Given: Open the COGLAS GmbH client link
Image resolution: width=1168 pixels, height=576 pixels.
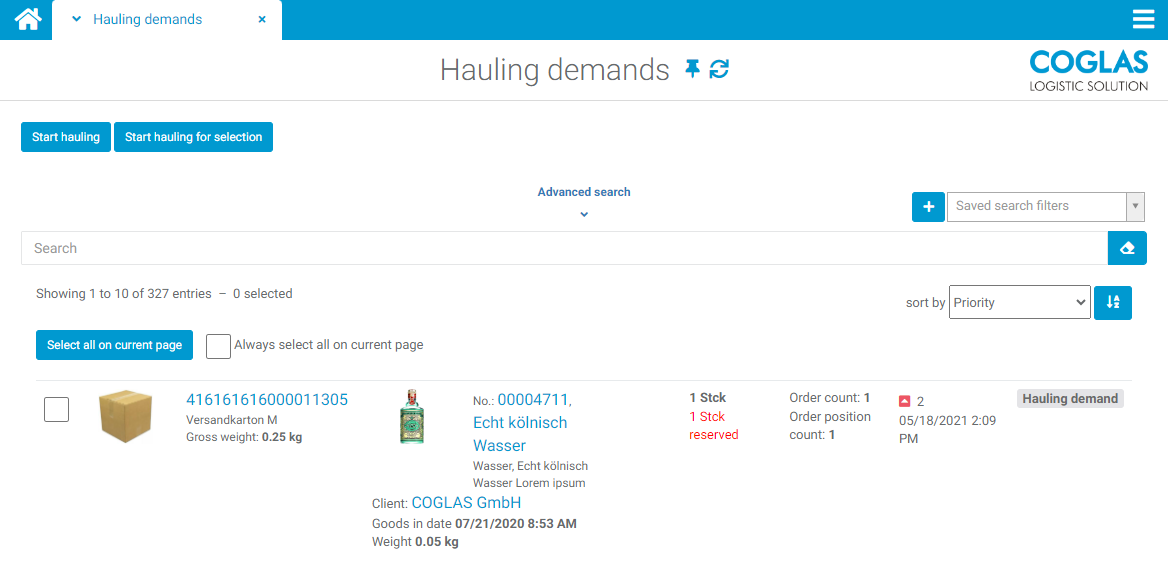Looking at the screenshot, I should point(466,503).
